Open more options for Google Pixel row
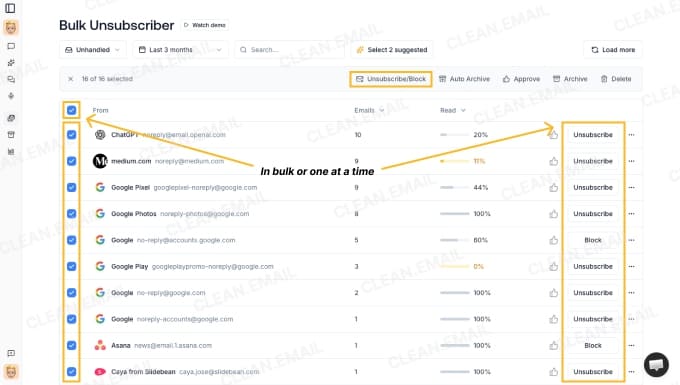This screenshot has width=680, height=385. pos(631,188)
